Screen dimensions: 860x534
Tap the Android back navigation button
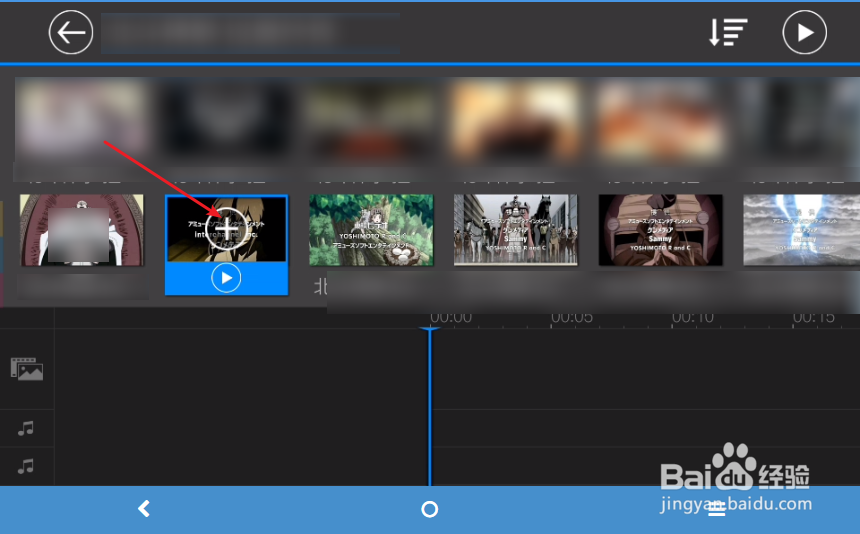click(x=144, y=509)
